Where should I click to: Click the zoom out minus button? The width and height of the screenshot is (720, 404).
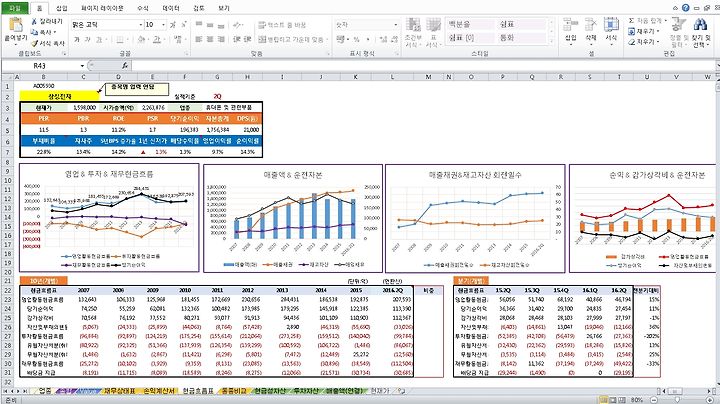[652, 400]
